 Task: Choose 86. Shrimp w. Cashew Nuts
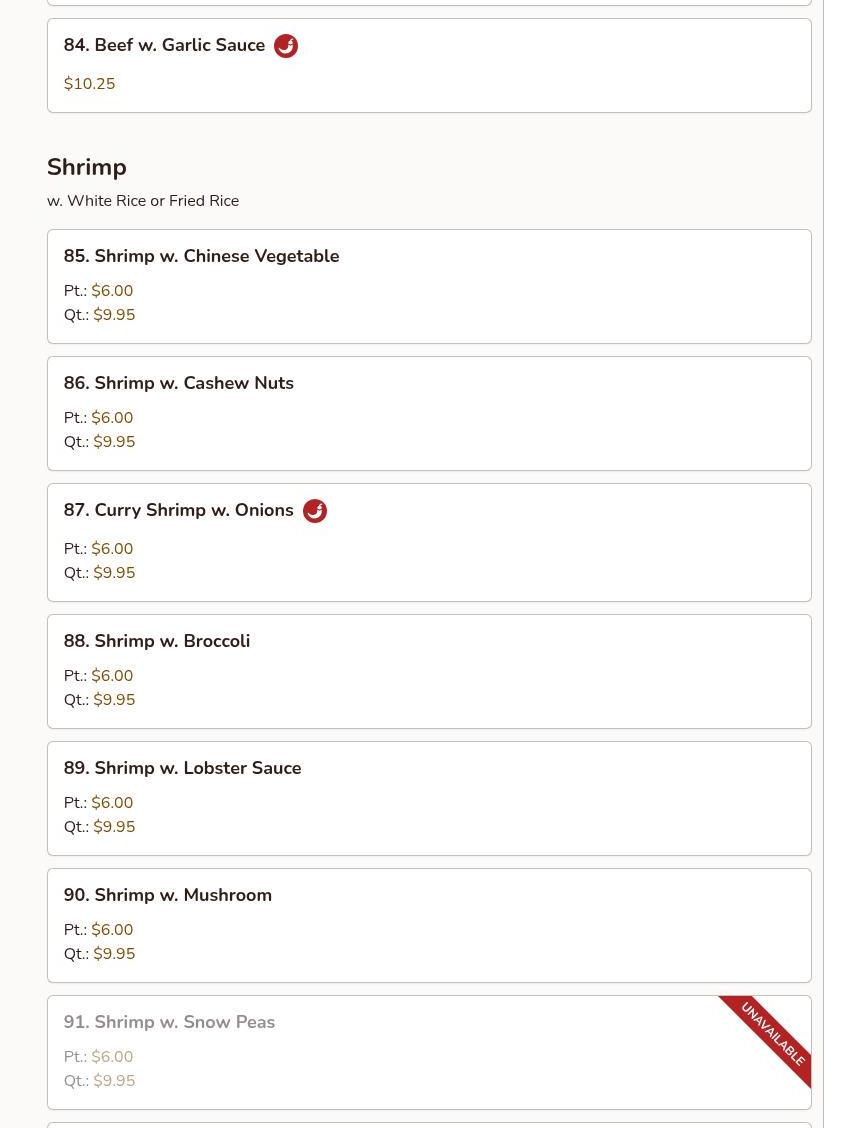178,384
